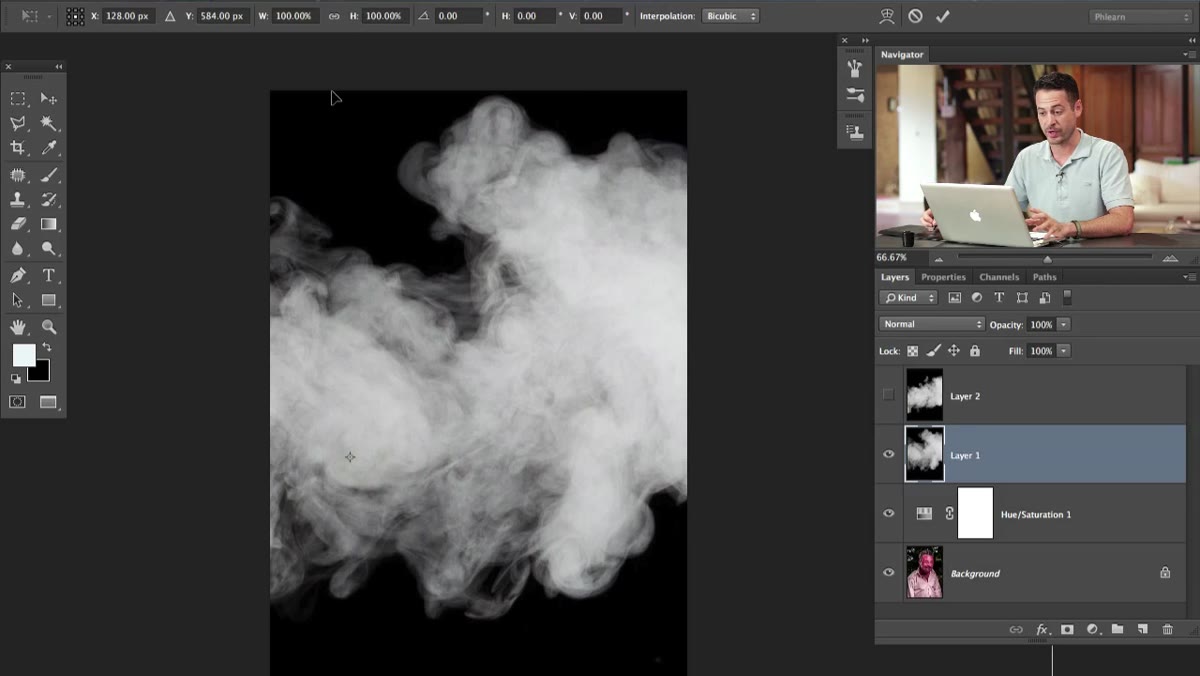The image size is (1200, 676).
Task: Select the Rectangle shape tool
Action: tap(48, 300)
